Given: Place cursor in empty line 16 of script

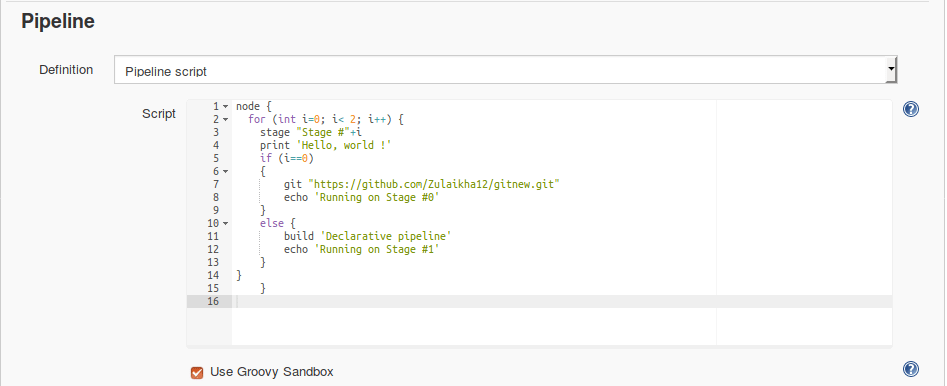Looking at the screenshot, I should 562,301.
